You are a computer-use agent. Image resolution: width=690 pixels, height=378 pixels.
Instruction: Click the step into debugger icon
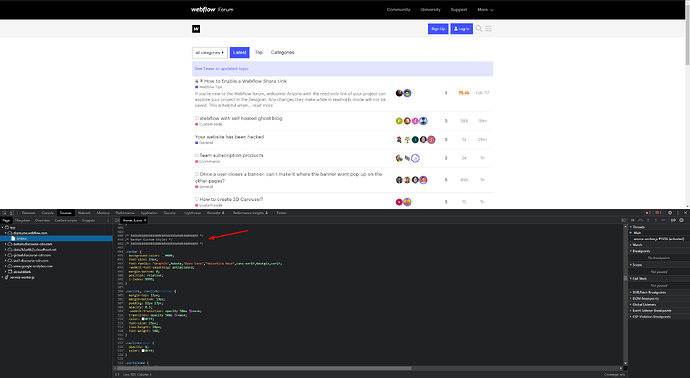pyautogui.click(x=648, y=220)
